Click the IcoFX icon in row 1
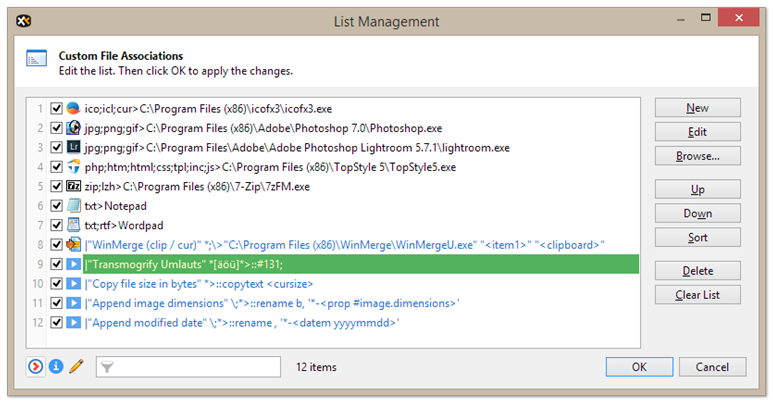773x403 pixels. coord(73,108)
